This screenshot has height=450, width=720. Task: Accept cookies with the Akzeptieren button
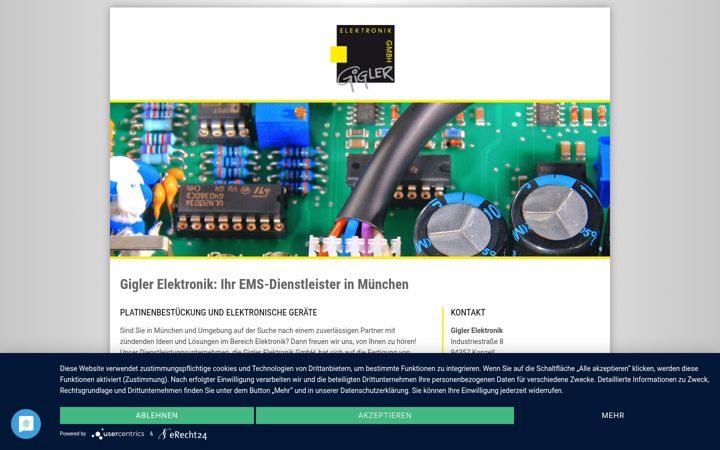coord(385,415)
